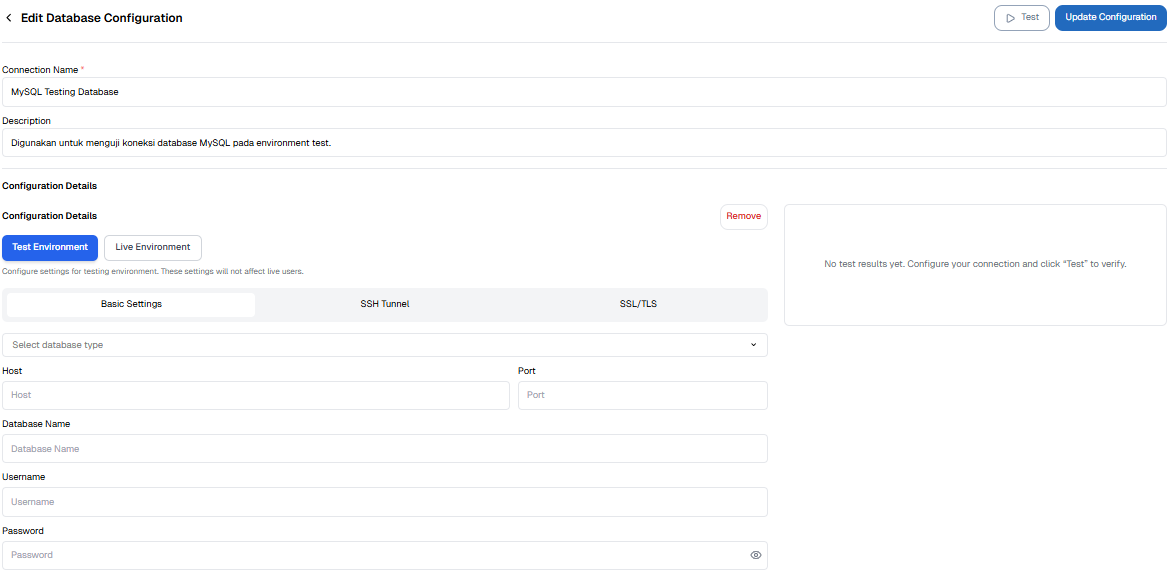Focus the Port input field

click(x=643, y=395)
